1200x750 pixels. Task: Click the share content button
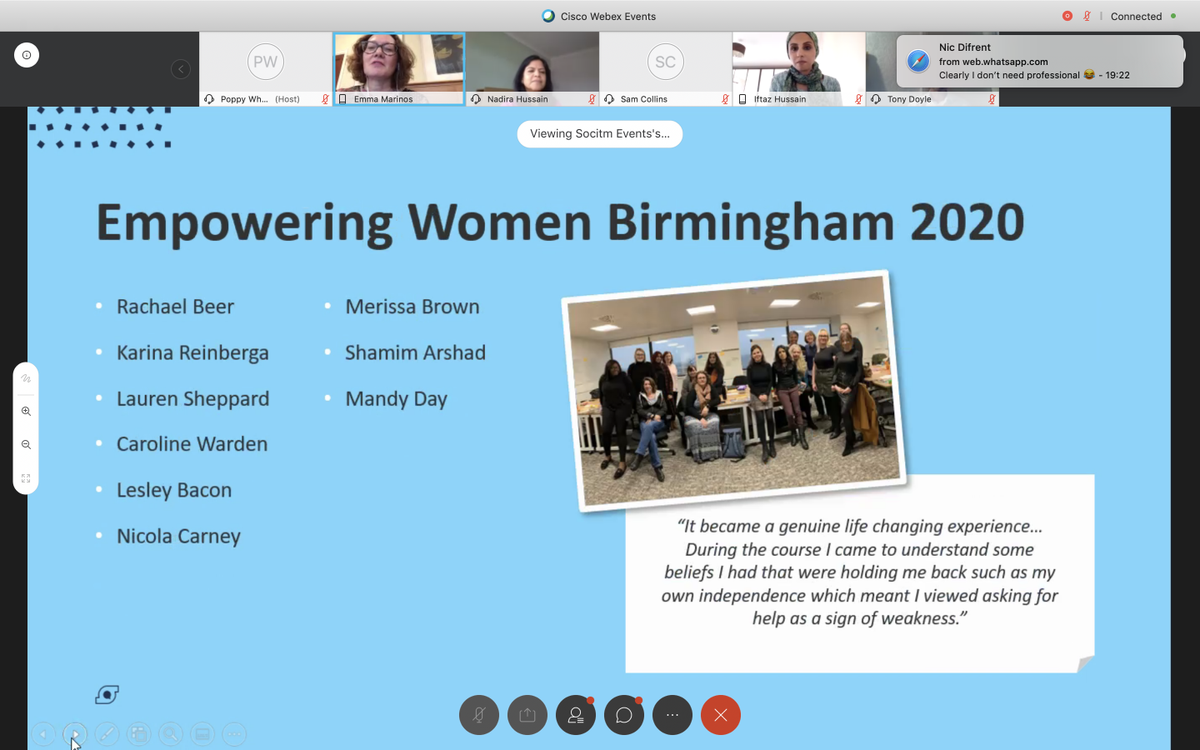click(x=527, y=715)
